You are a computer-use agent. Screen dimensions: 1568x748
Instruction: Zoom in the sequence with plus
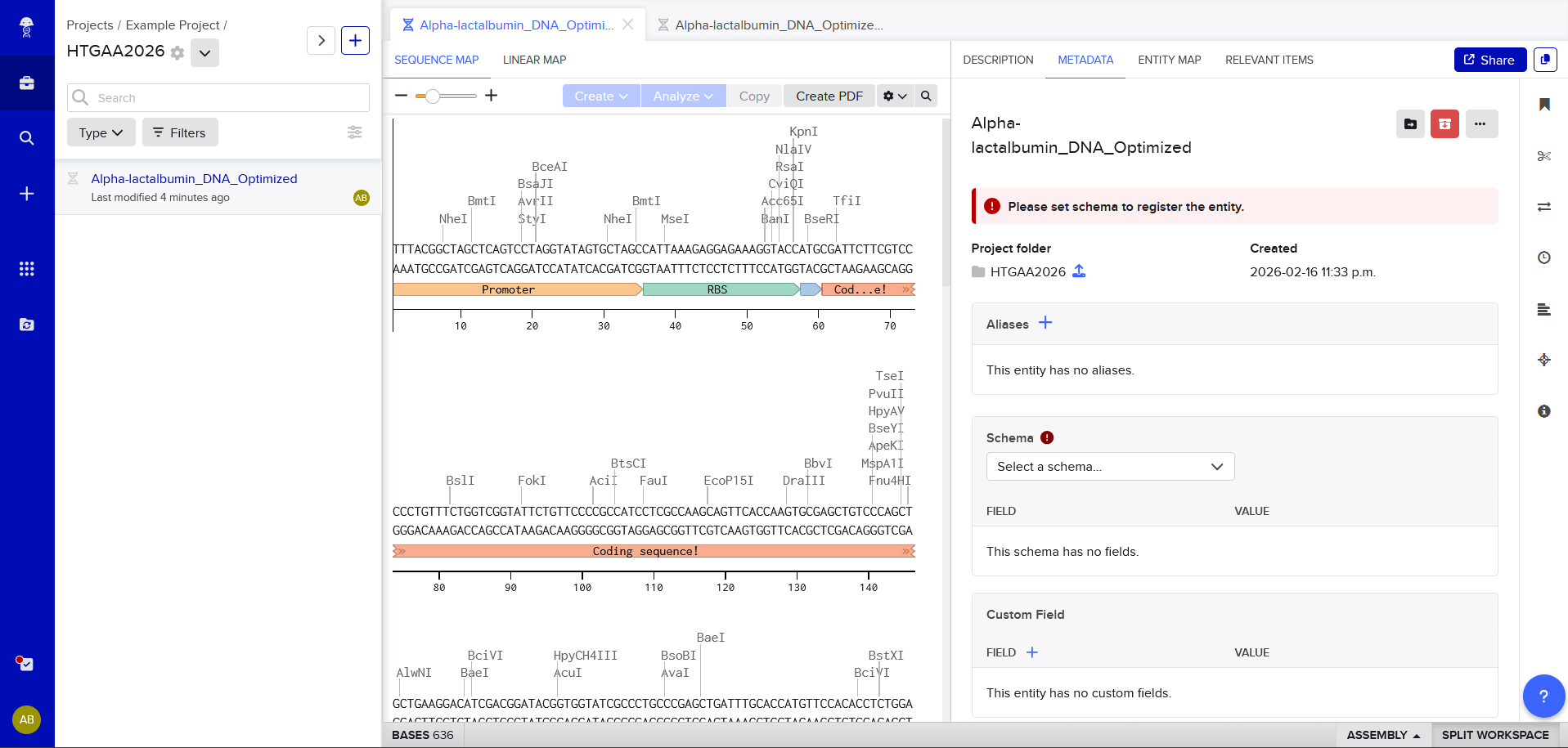pos(492,96)
